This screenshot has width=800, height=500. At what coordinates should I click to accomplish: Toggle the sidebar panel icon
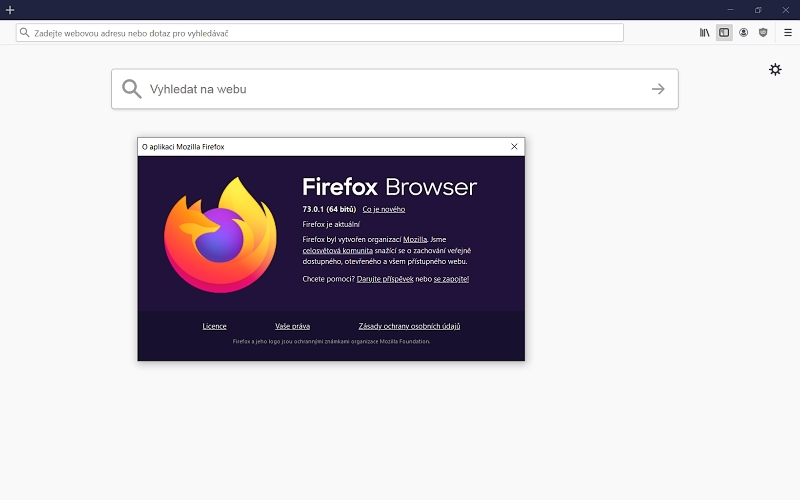point(724,33)
